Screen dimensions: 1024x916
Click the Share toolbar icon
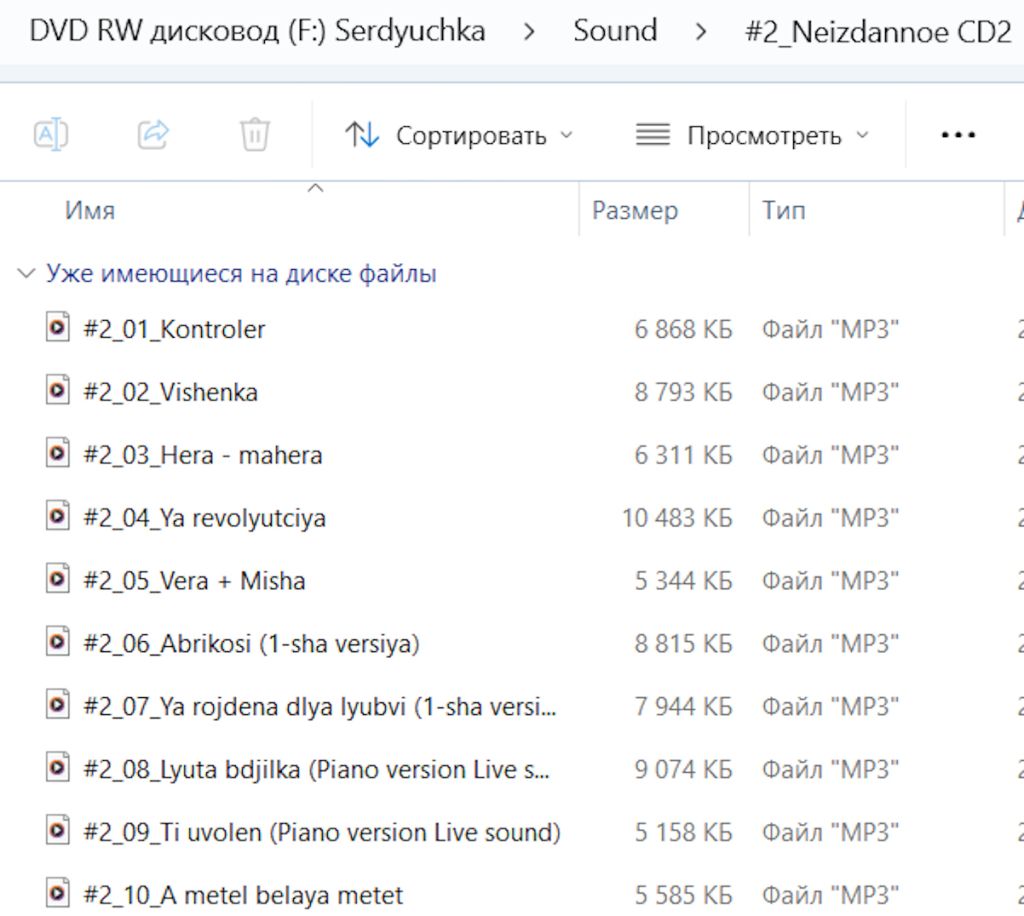[x=153, y=134]
